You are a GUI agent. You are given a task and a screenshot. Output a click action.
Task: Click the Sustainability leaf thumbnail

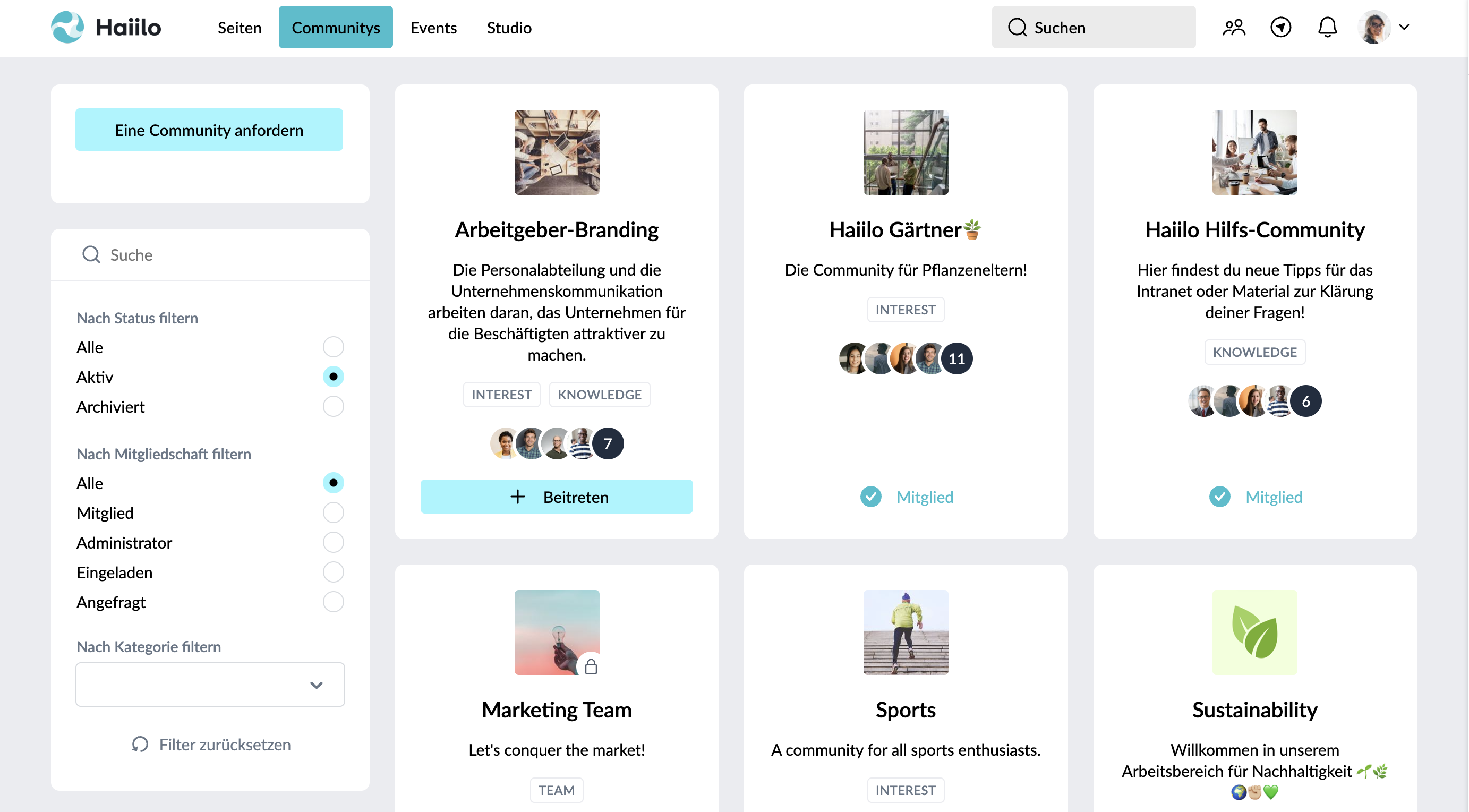pos(1254,632)
